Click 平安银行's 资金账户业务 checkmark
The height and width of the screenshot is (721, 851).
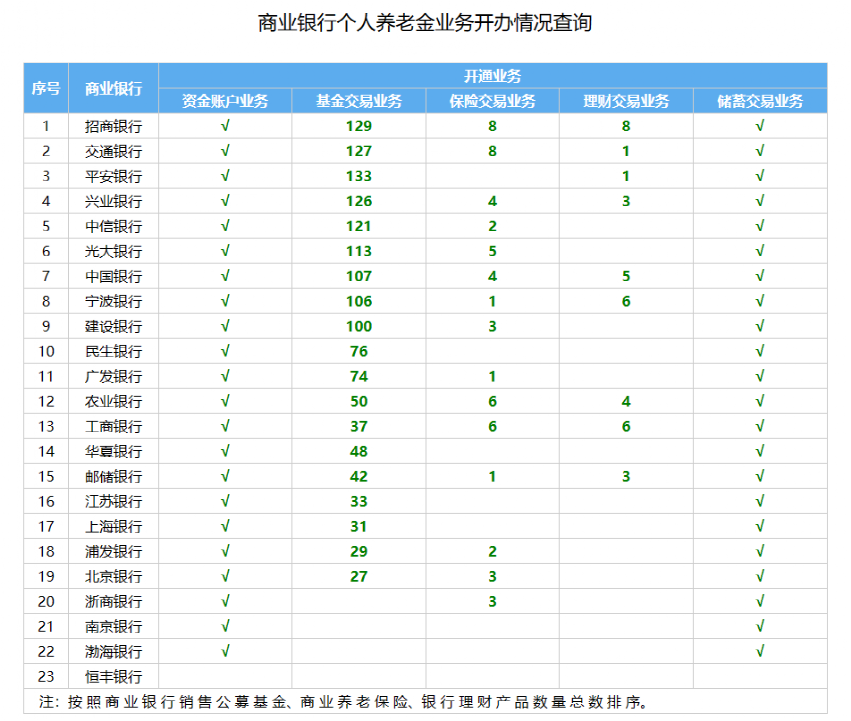coord(227,176)
